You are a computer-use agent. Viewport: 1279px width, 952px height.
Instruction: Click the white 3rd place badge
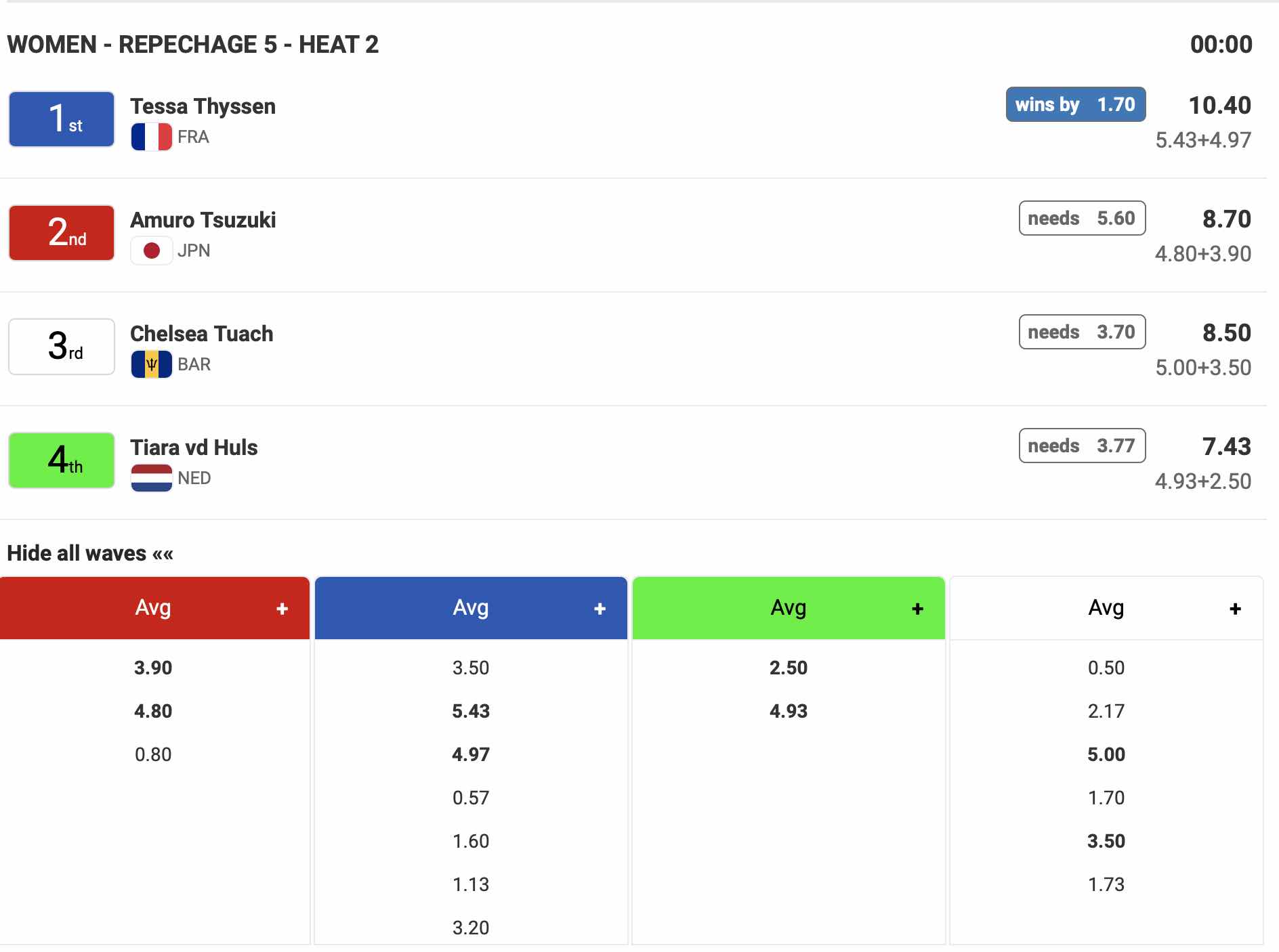[62, 347]
